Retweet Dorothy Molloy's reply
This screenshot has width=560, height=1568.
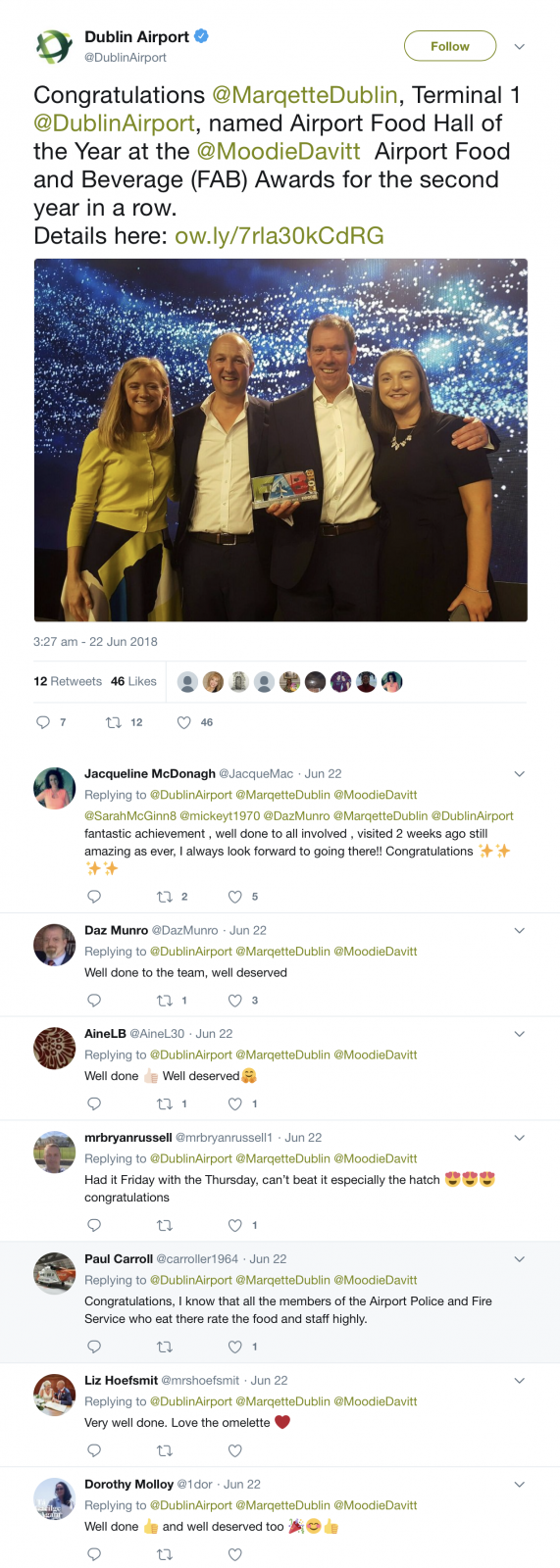click(x=165, y=1554)
